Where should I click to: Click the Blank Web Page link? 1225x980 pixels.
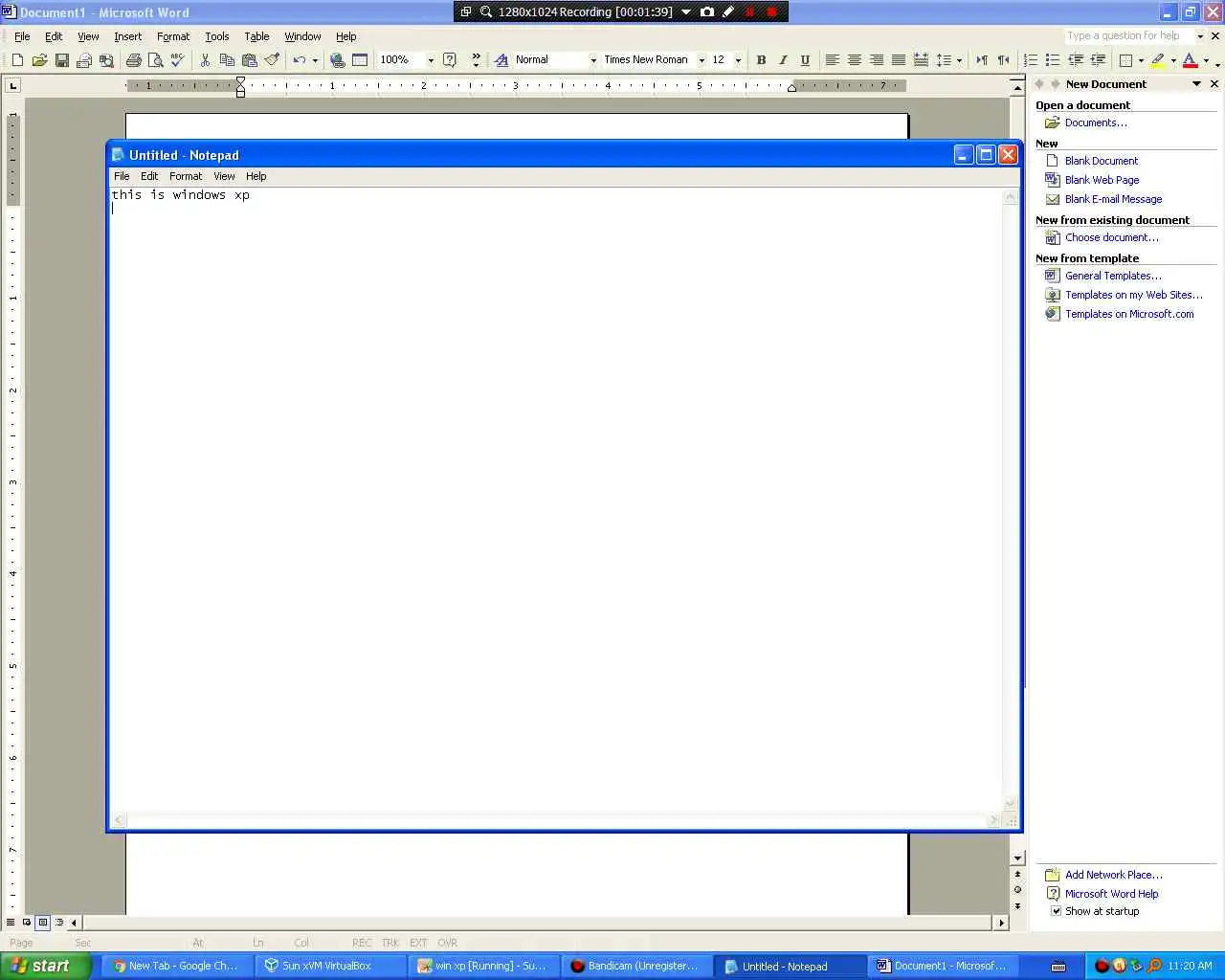tap(1102, 180)
